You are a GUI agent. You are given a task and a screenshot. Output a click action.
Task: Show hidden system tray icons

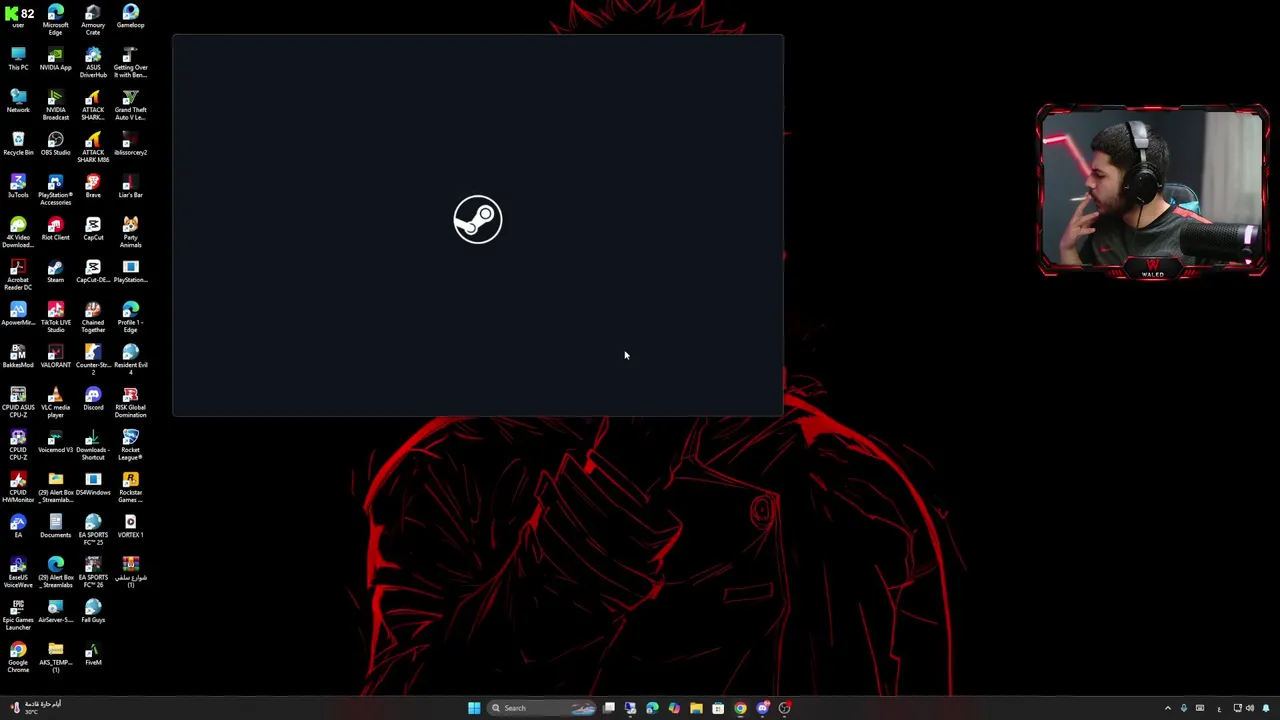(1167, 708)
